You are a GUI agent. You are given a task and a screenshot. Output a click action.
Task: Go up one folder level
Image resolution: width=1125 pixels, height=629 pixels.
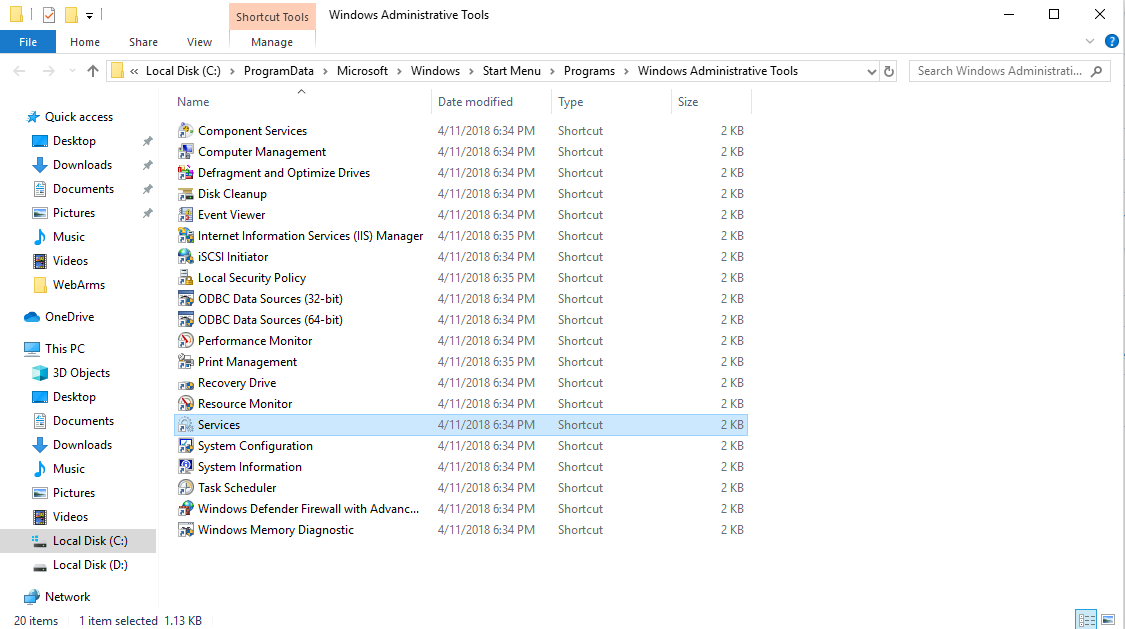pyautogui.click(x=93, y=71)
